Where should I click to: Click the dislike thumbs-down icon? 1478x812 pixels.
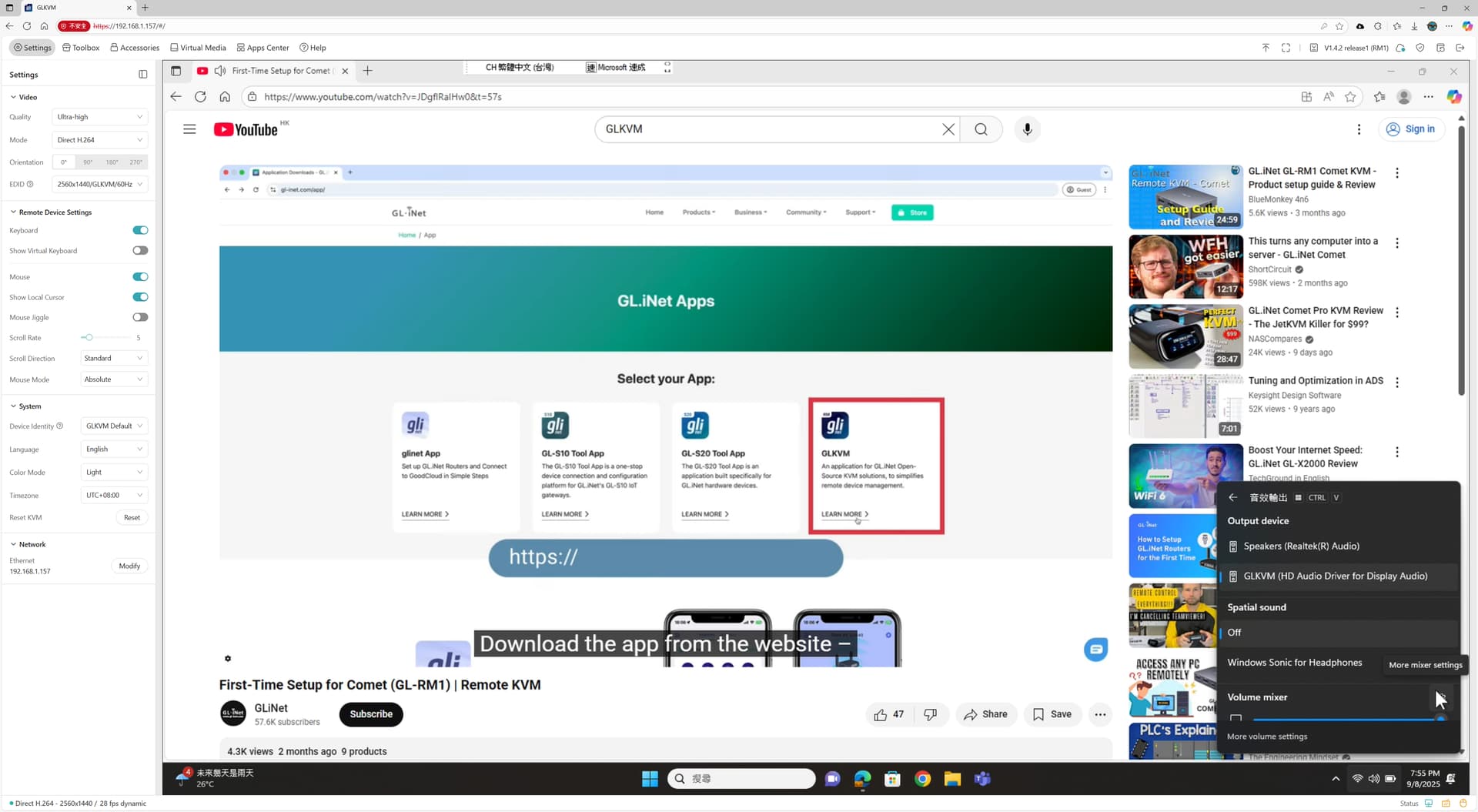930,714
